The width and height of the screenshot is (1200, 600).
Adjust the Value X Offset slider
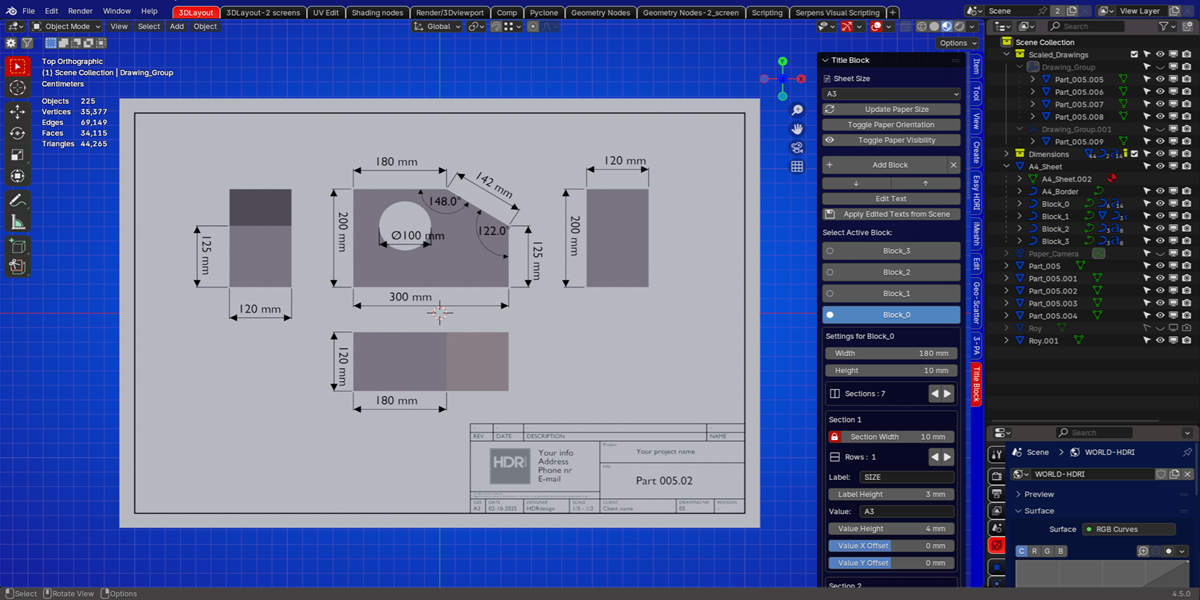891,546
